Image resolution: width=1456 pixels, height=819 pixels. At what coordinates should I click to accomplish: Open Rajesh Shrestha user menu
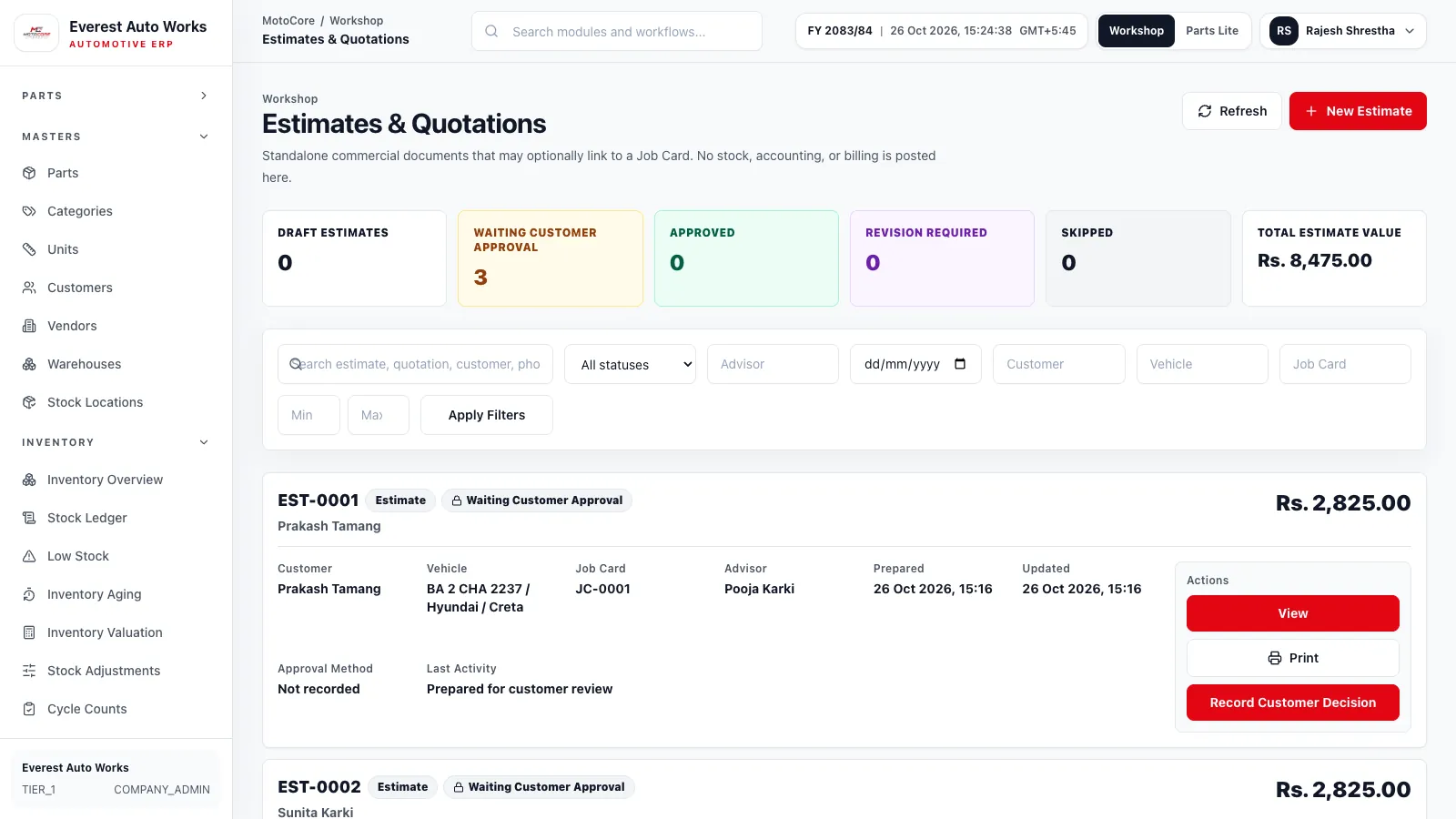pyautogui.click(x=1343, y=31)
